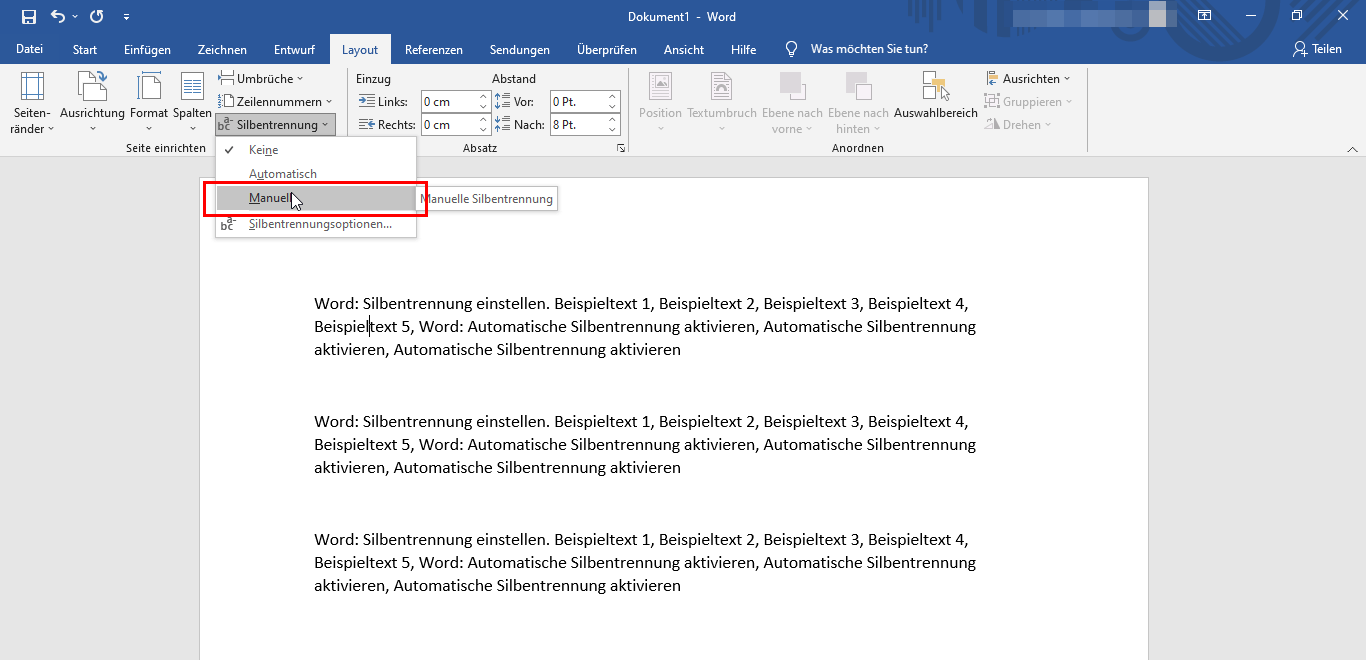1366x660 pixels.
Task: Open the Entwurf ribbon tab
Action: click(x=294, y=50)
